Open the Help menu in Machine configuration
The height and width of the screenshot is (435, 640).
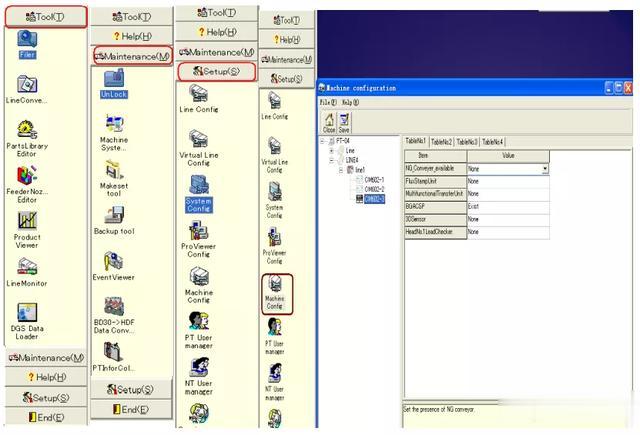(350, 102)
